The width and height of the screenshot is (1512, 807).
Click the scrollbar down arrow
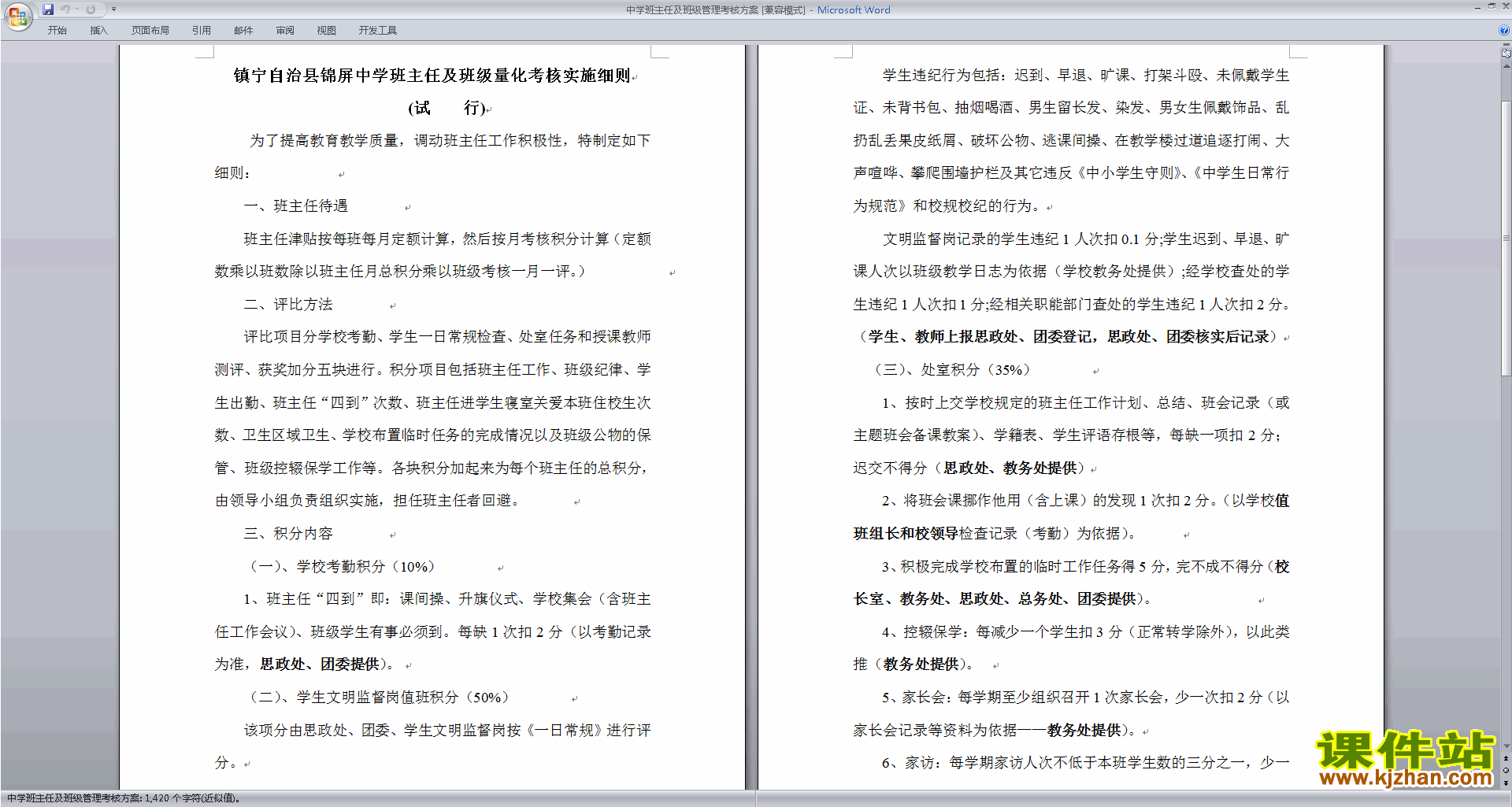1506,746
